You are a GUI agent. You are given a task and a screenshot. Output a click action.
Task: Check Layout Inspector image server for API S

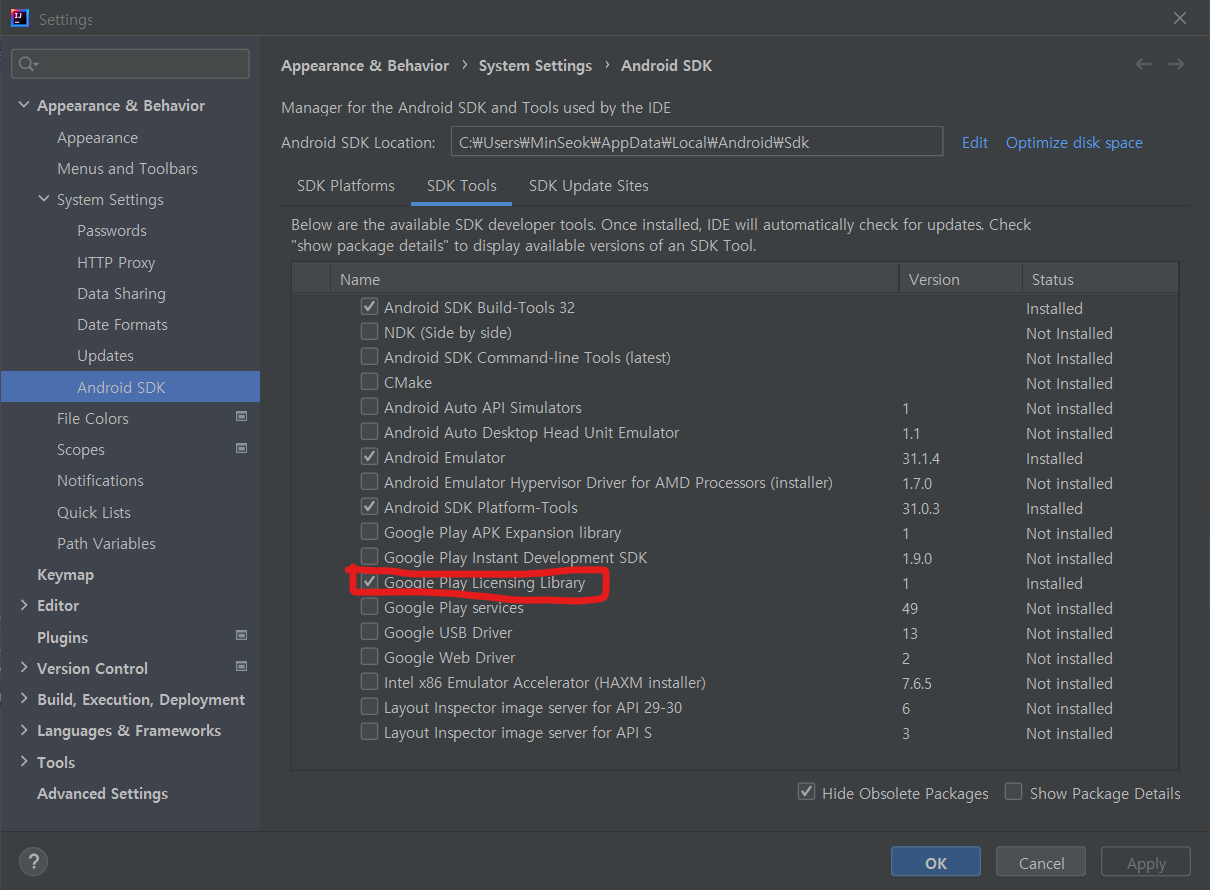369,732
